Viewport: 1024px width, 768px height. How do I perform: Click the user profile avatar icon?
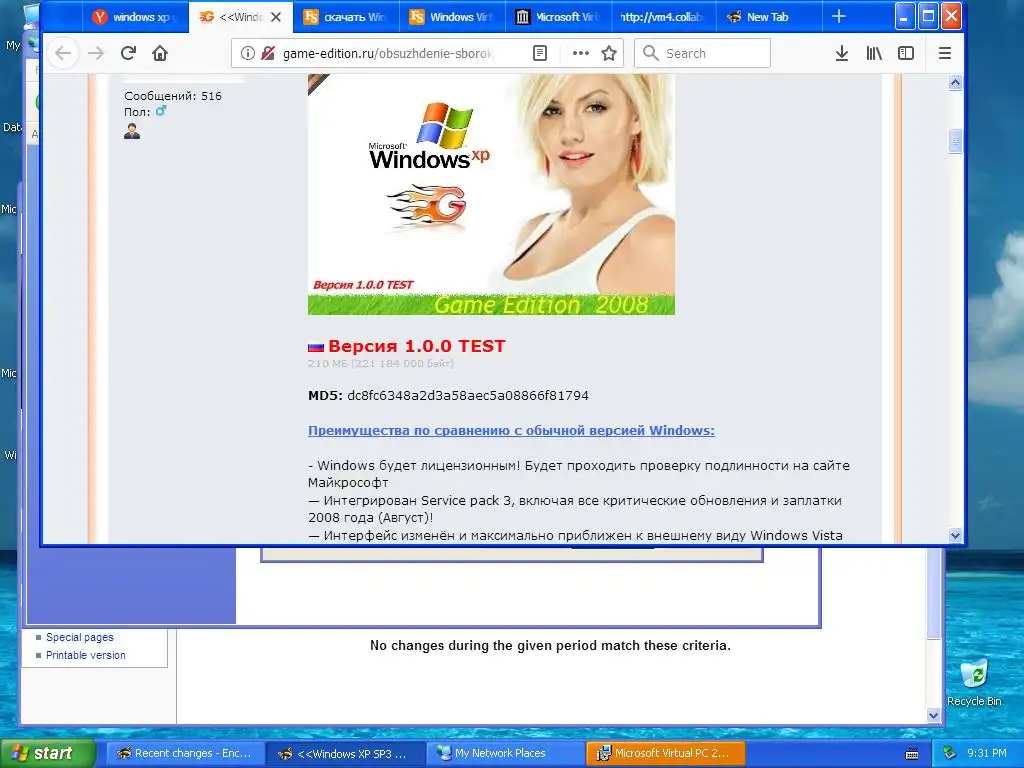[x=132, y=131]
